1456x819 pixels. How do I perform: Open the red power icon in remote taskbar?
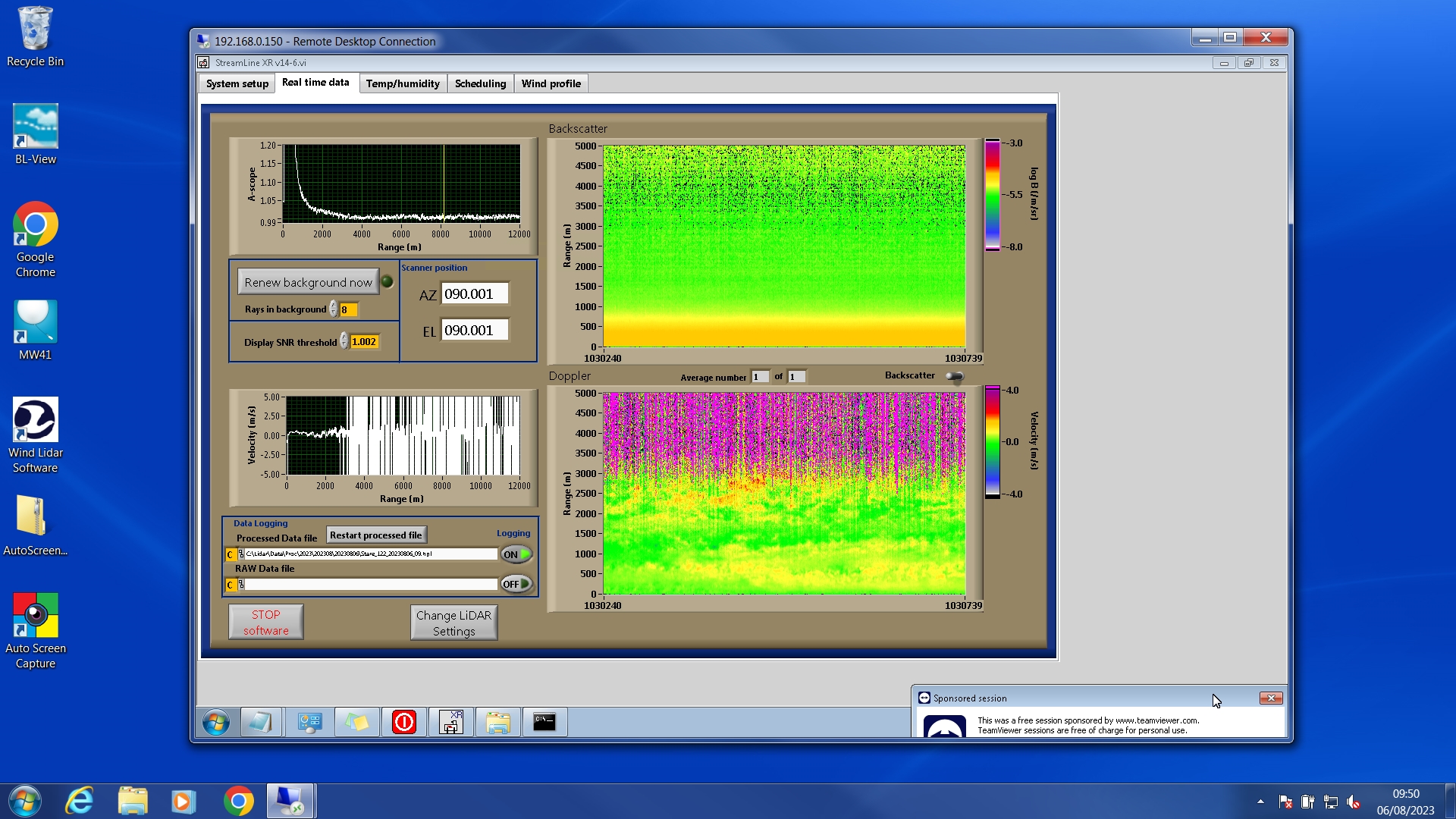403,722
